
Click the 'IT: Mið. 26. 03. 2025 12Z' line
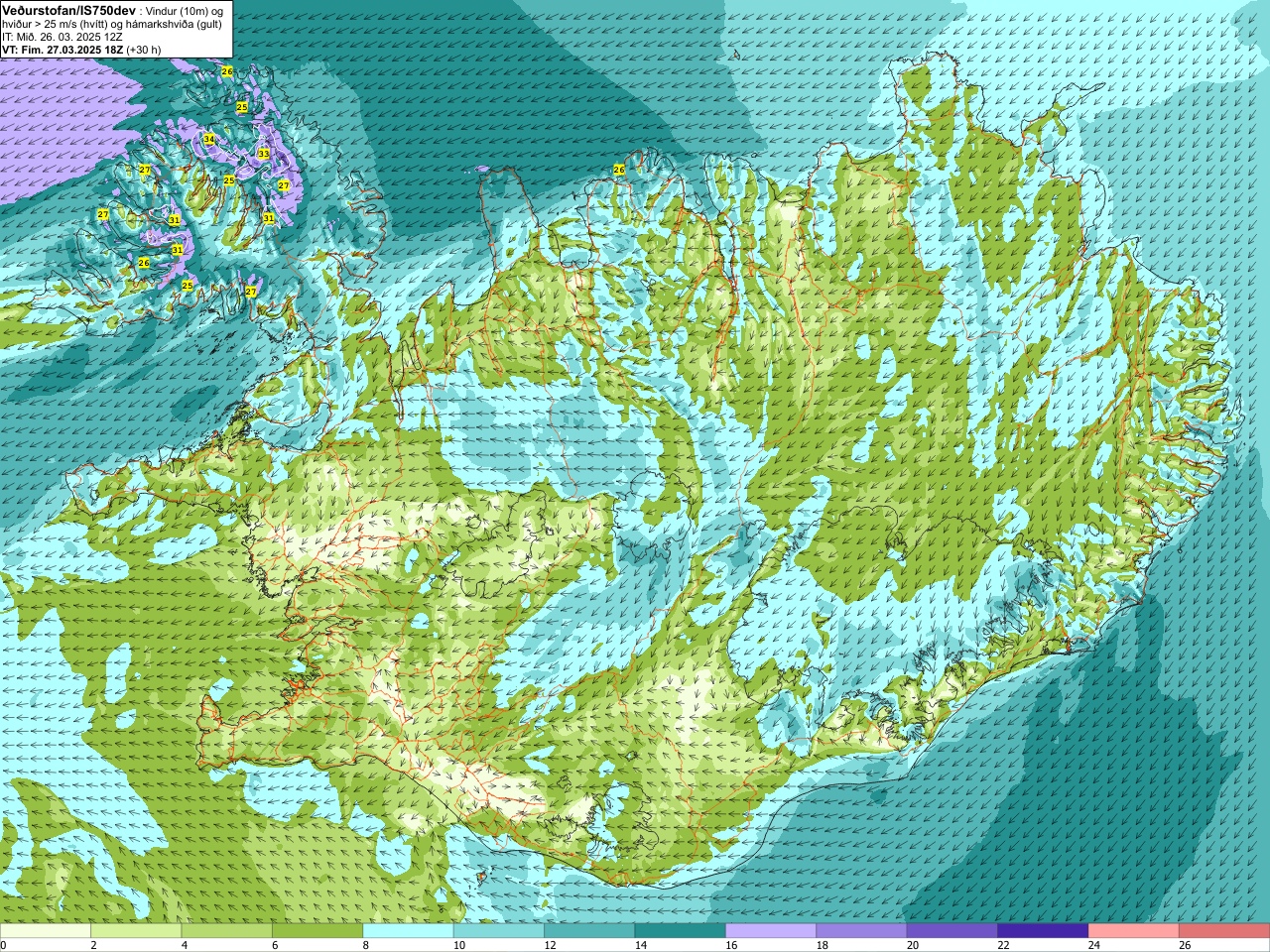pos(63,37)
